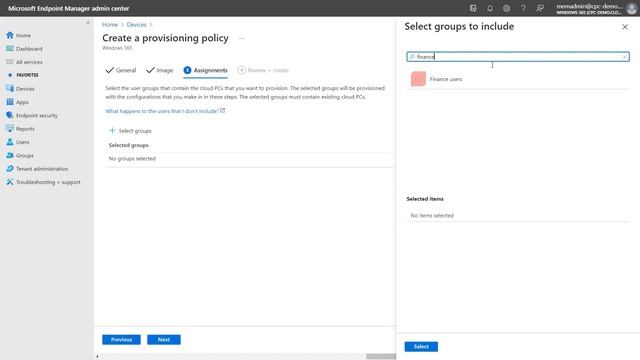Click the Microsoft Endpoint Manager admin center title

(69, 8)
